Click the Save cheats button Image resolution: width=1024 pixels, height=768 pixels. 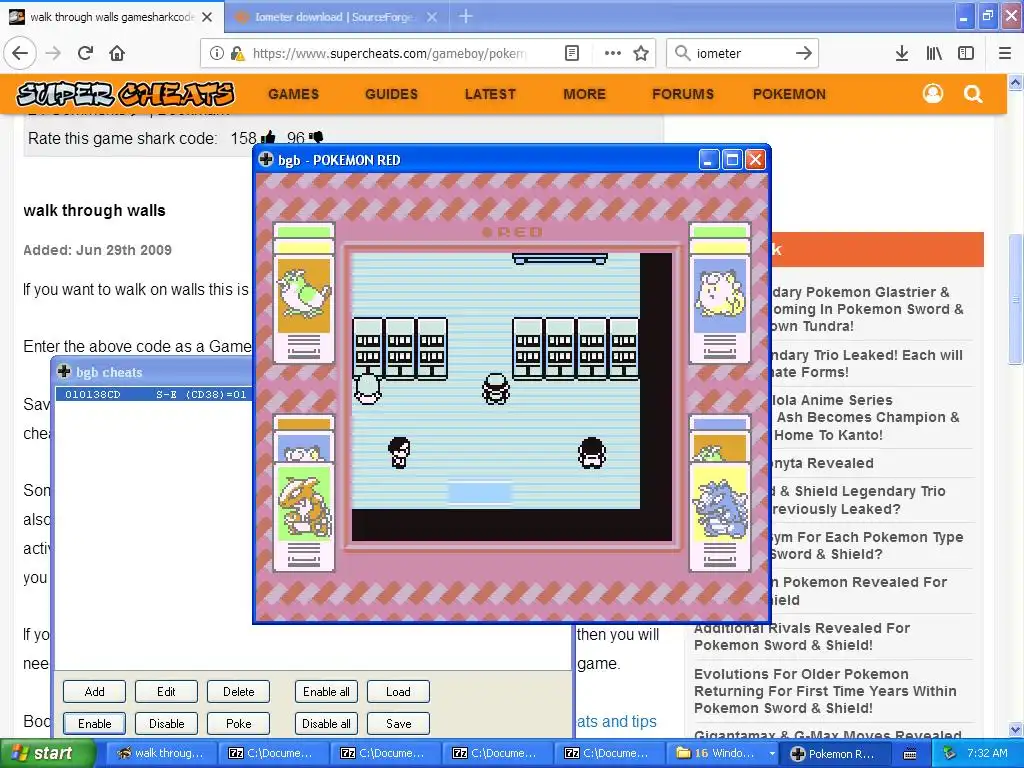click(398, 724)
